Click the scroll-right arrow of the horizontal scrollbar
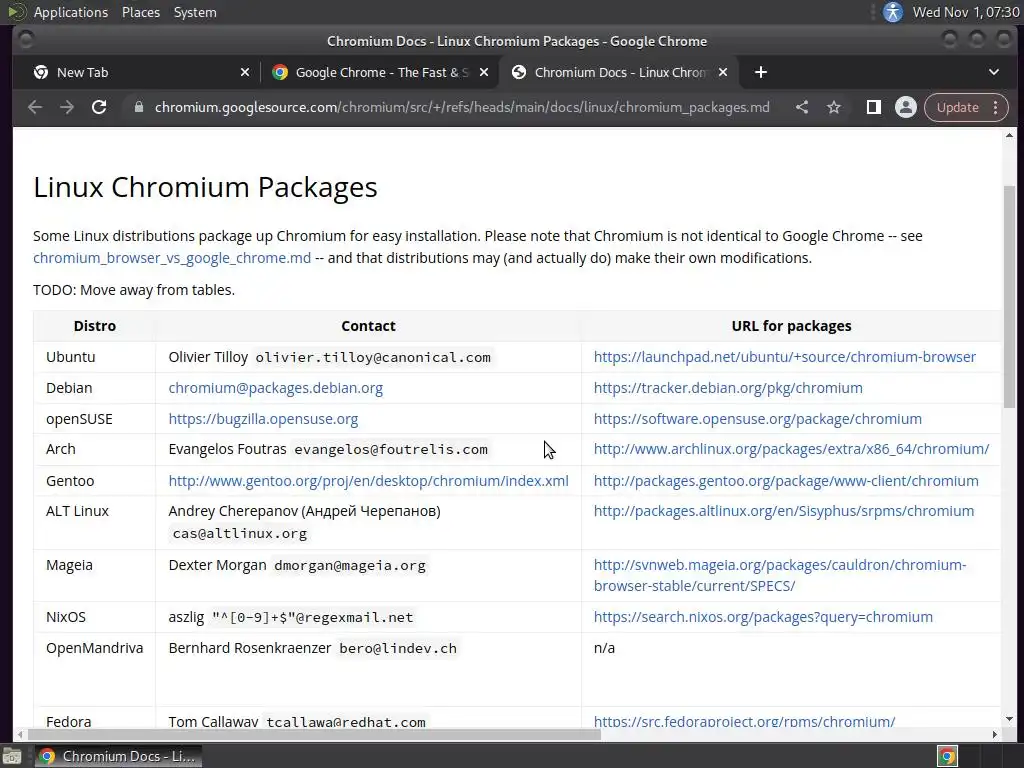 pyautogui.click(x=995, y=735)
